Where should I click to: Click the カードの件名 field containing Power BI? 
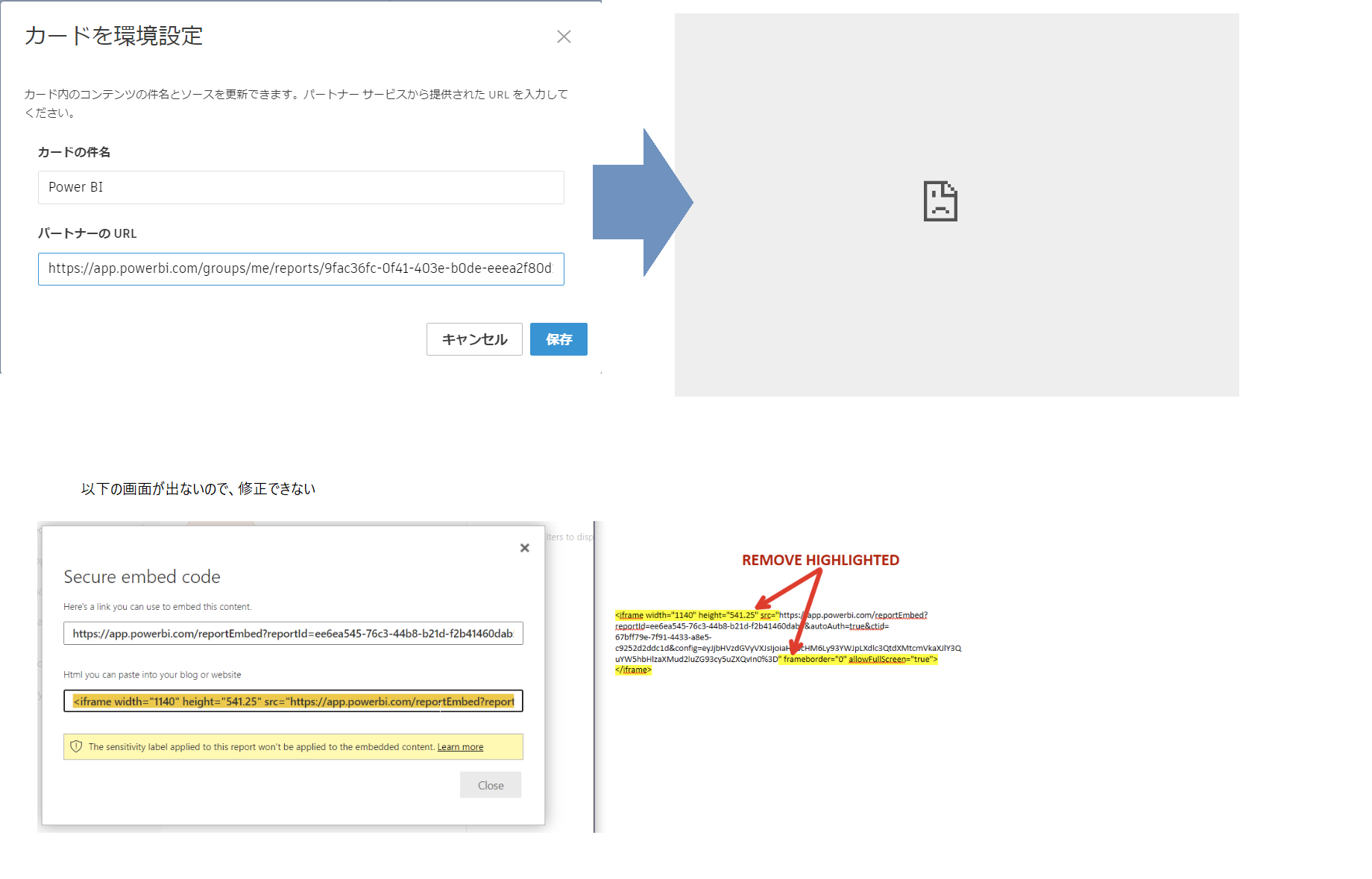tap(300, 187)
